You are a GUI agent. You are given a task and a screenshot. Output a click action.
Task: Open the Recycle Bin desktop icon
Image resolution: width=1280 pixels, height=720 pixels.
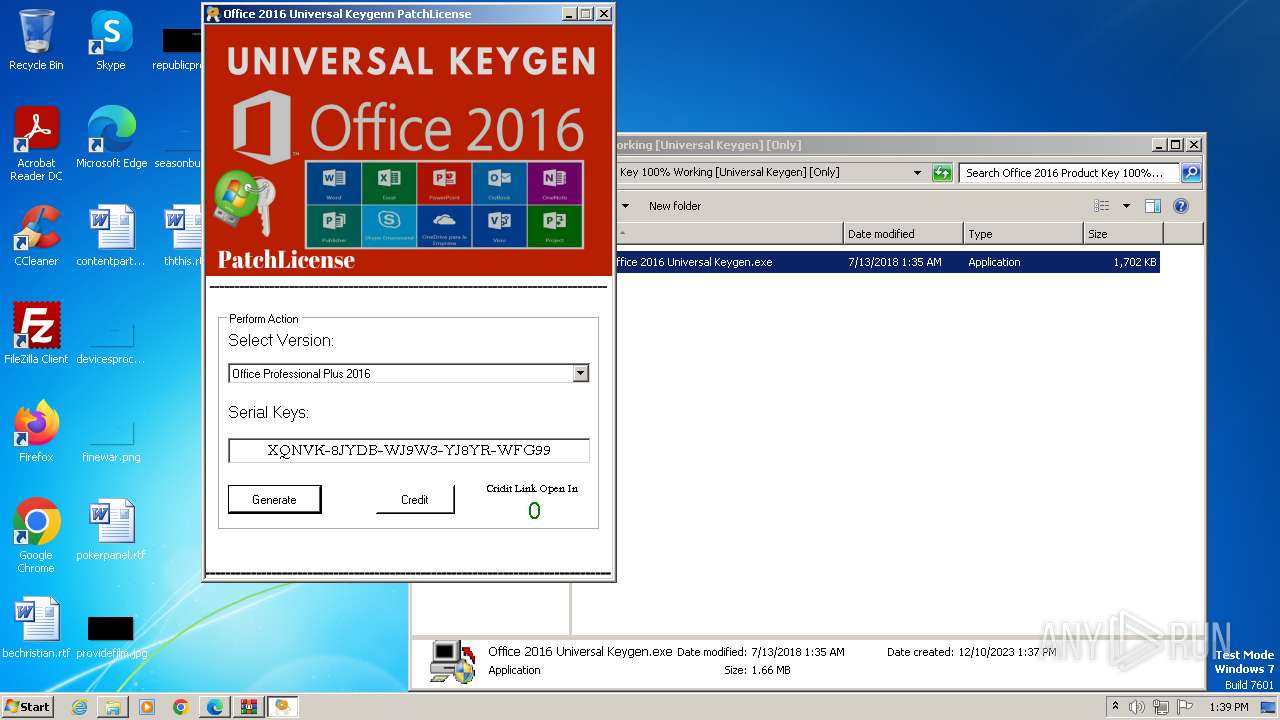point(36,40)
